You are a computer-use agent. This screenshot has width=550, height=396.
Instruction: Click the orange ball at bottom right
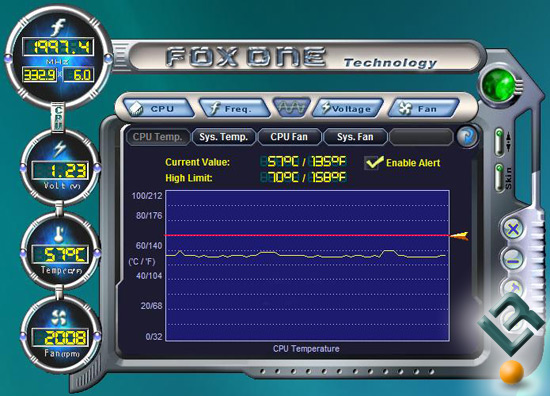pyautogui.click(x=511, y=371)
